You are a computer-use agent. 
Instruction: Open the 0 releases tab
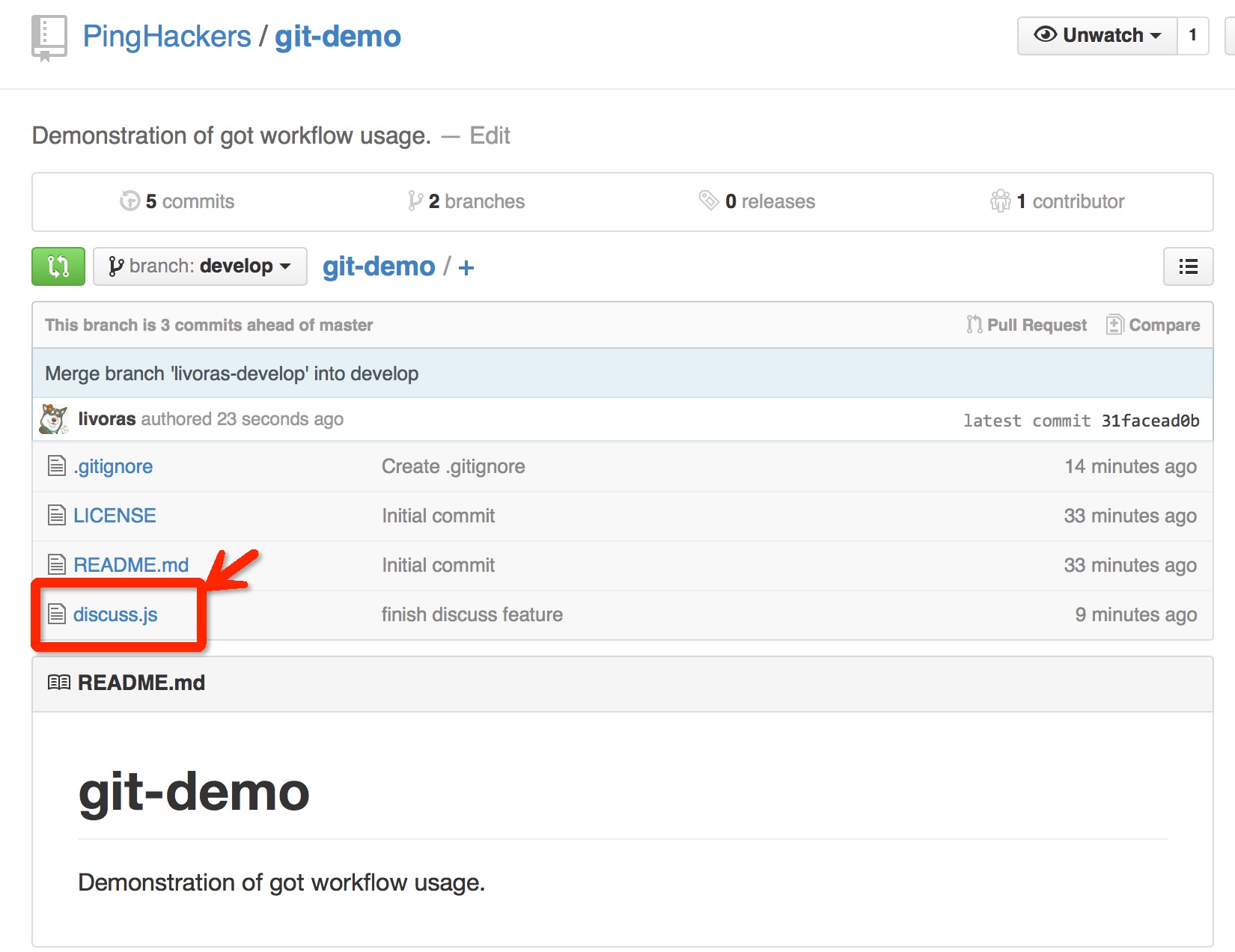[757, 201]
